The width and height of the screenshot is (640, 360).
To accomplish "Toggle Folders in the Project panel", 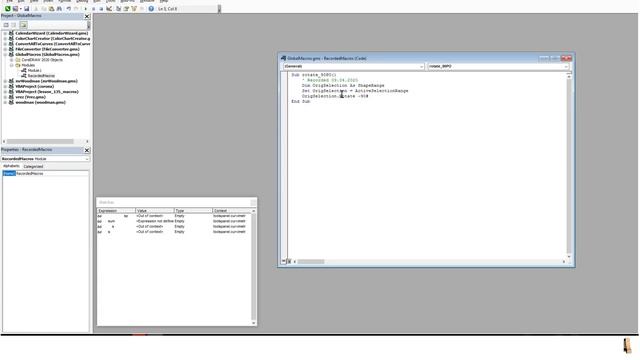I will coord(23,25).
